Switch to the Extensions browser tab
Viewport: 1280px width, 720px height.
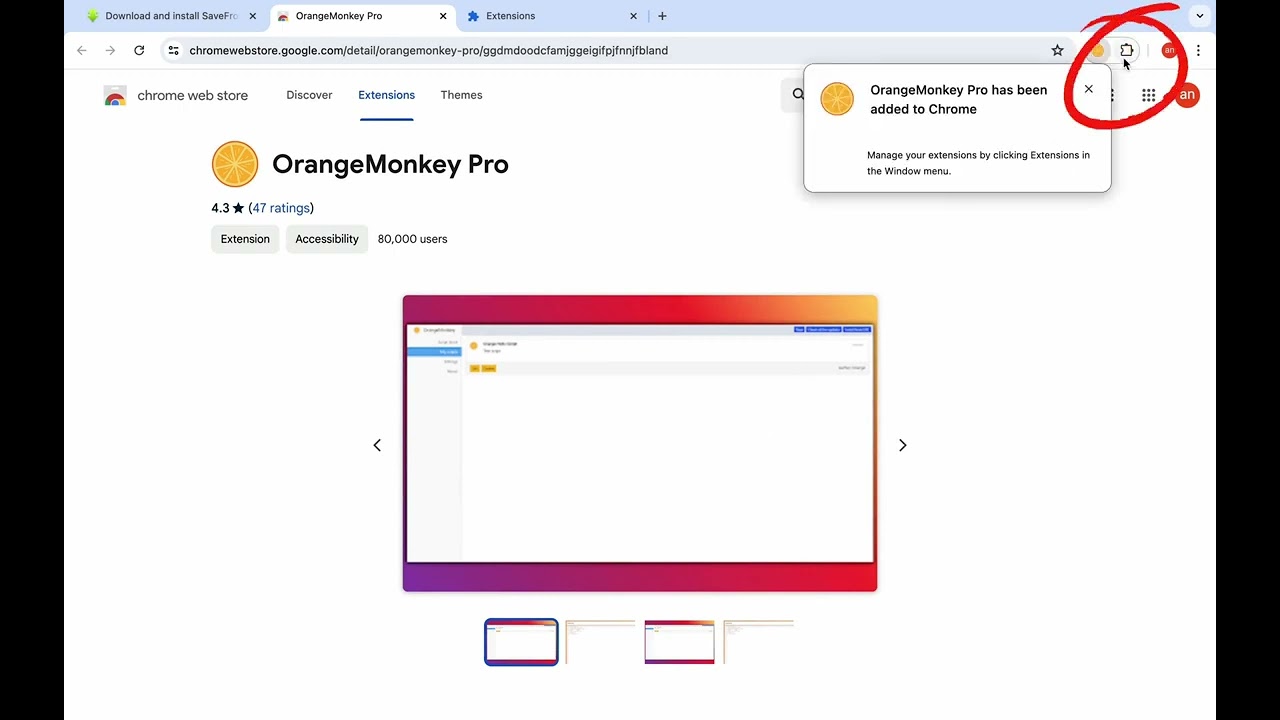click(552, 16)
